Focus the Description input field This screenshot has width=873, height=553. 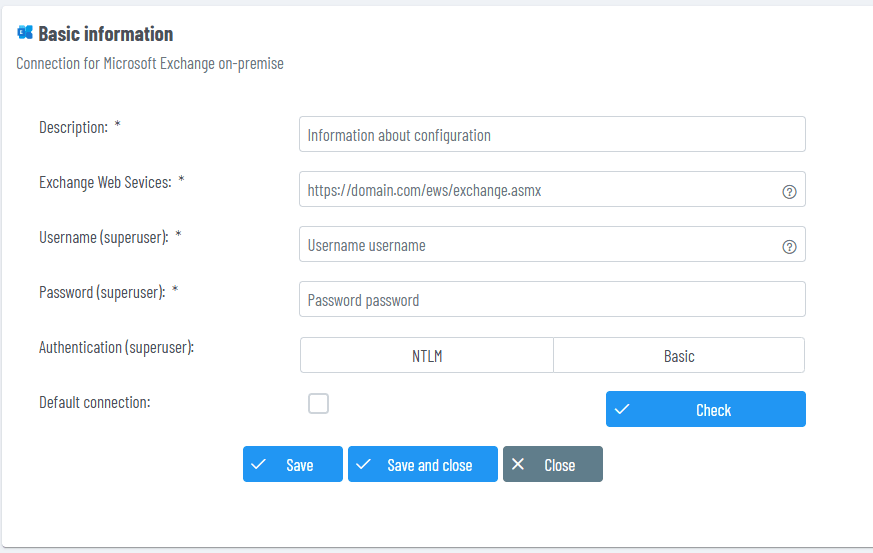(551, 135)
